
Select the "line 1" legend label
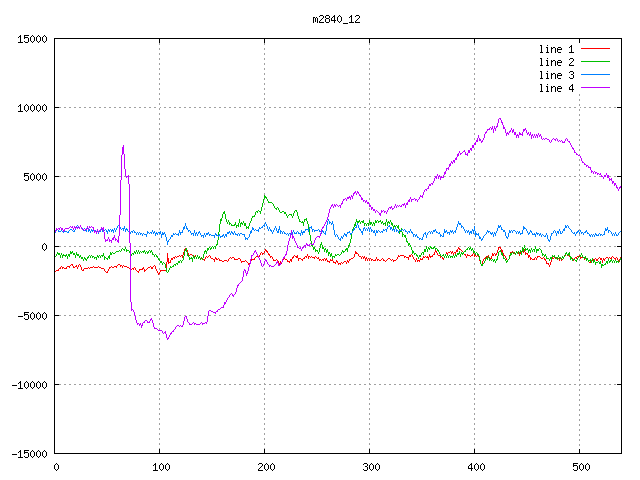pyautogui.click(x=556, y=49)
